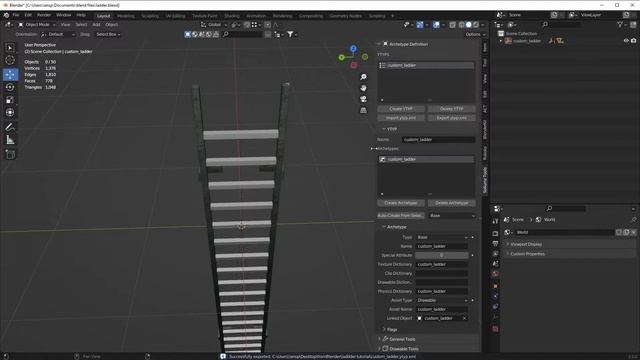Click Export ytyp.xml button
Viewport: 640px width, 360px height.
tap(451, 118)
